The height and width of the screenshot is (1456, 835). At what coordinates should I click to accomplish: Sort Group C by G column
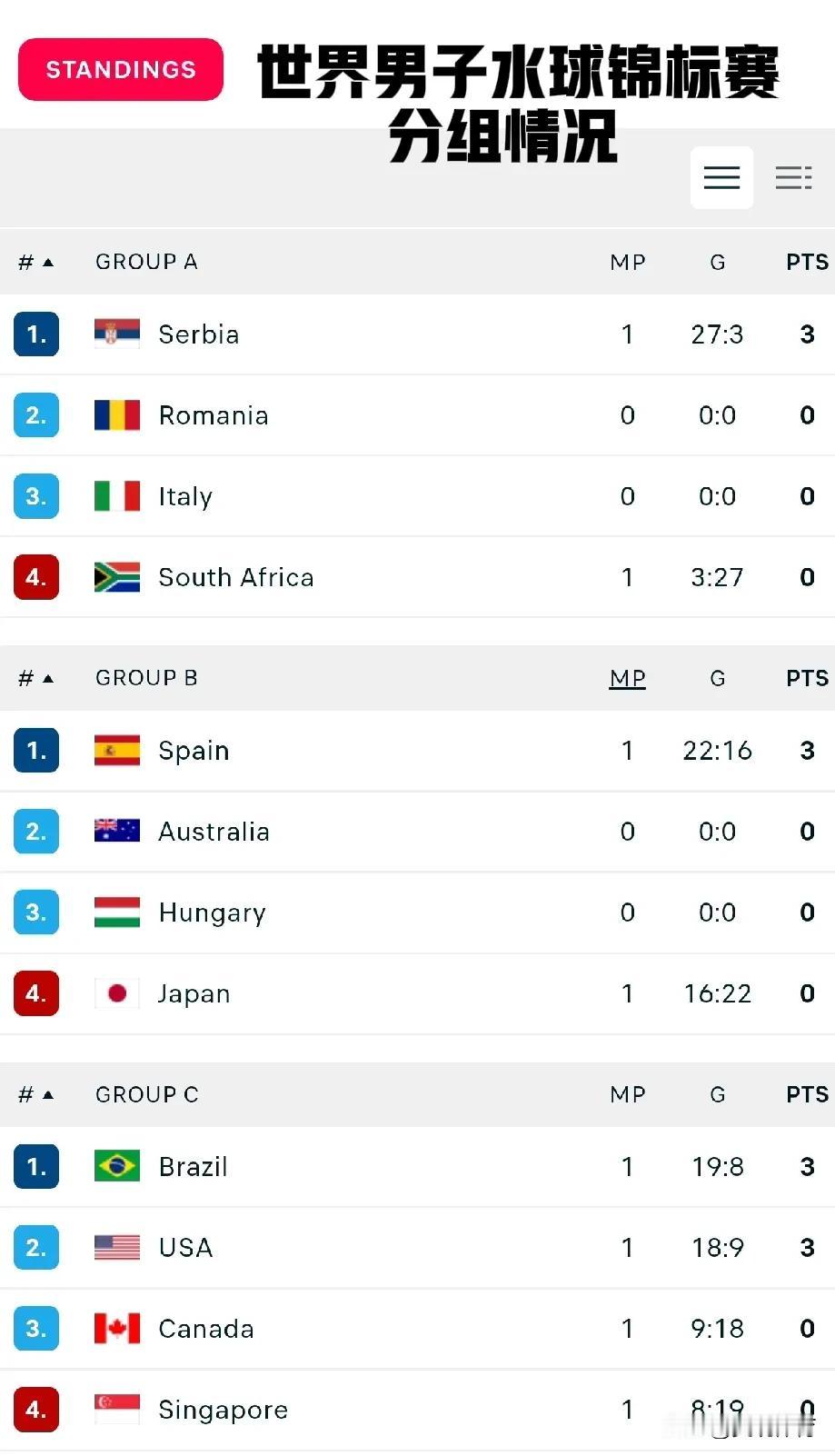click(717, 1094)
